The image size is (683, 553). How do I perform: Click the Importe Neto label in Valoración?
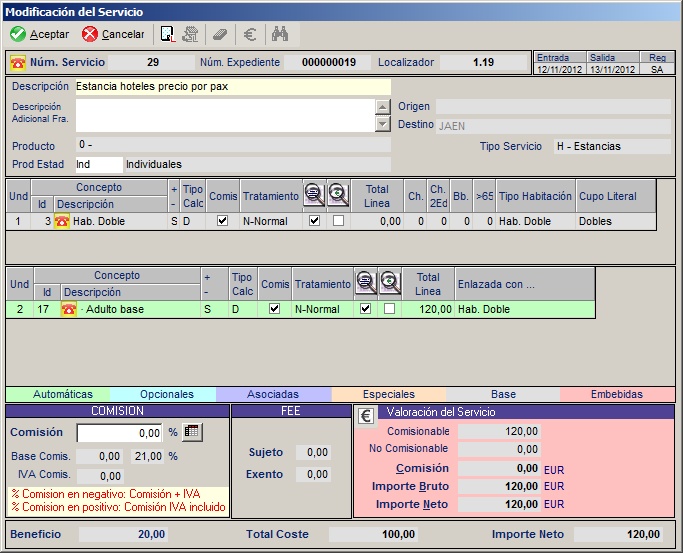coord(412,504)
